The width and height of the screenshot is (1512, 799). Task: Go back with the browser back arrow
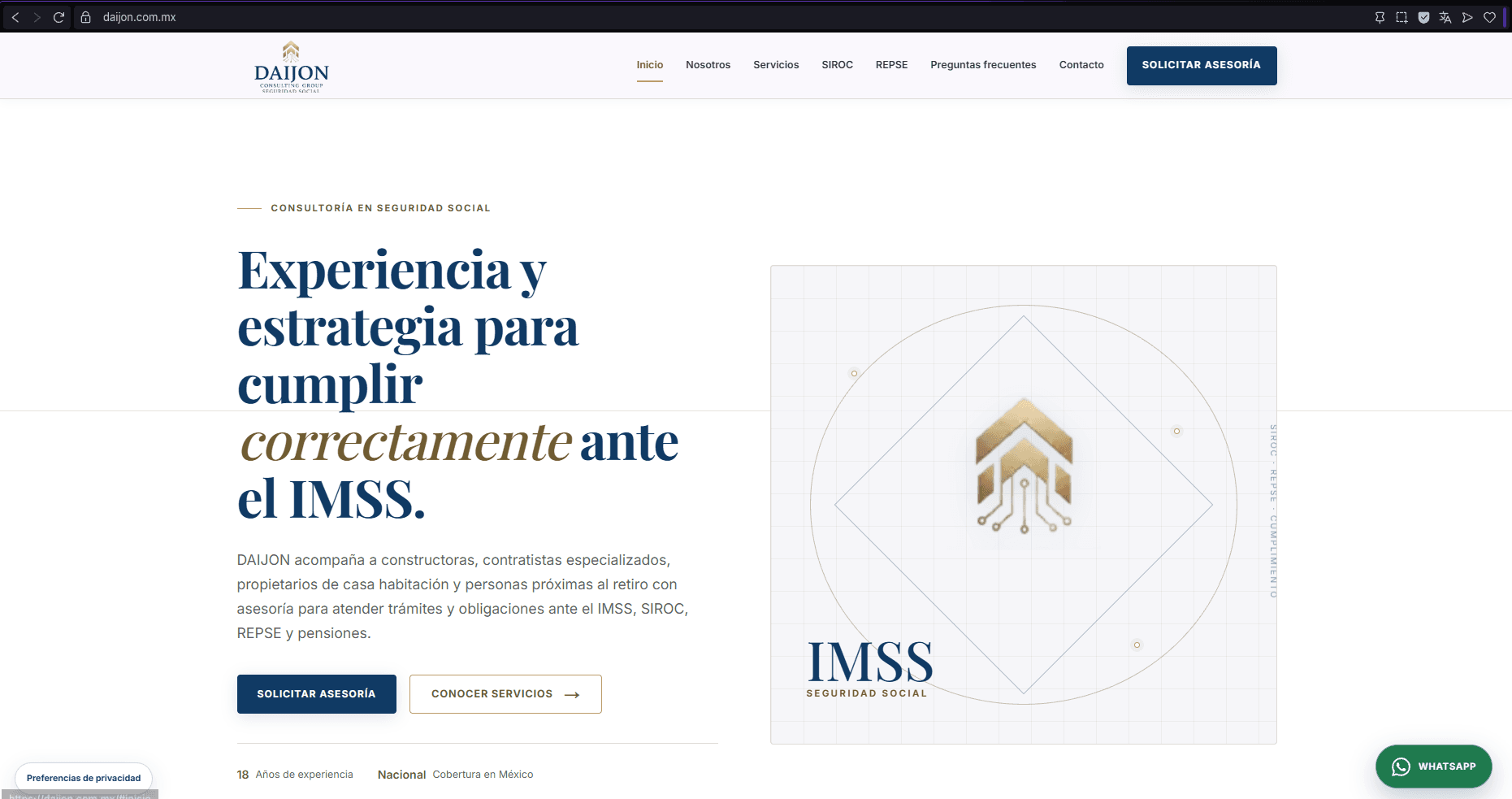click(x=15, y=17)
